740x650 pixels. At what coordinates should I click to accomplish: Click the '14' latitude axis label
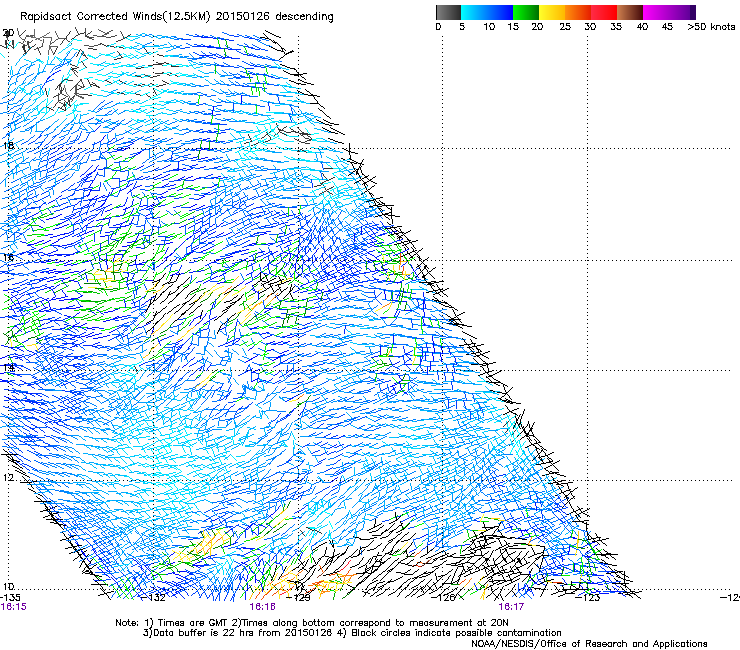8,367
